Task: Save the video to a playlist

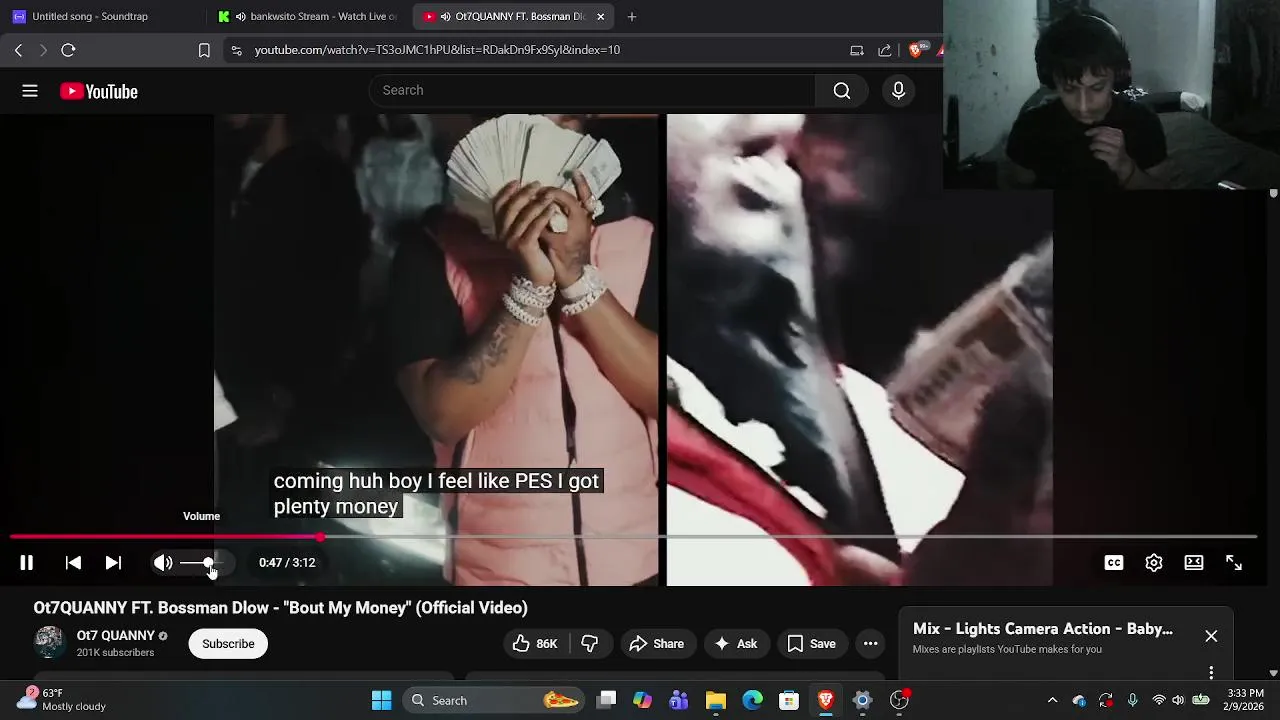Action: click(811, 644)
